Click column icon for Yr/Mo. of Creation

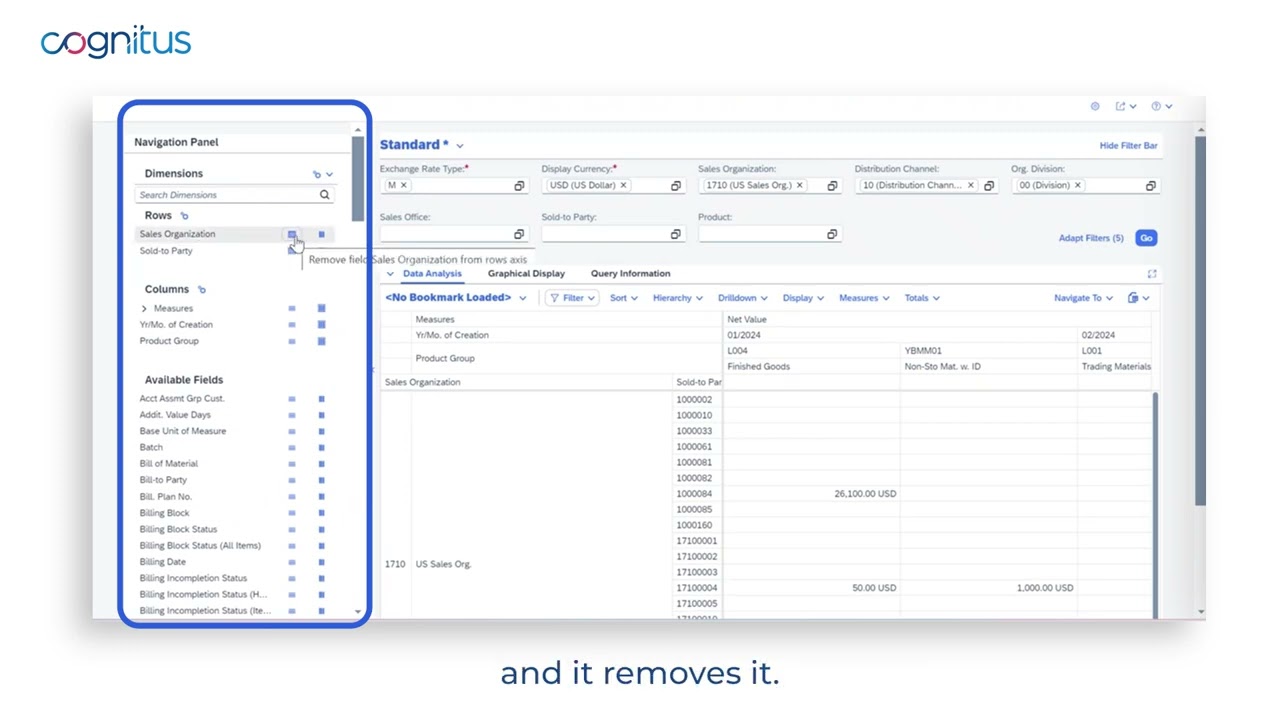pyautogui.click(x=321, y=324)
